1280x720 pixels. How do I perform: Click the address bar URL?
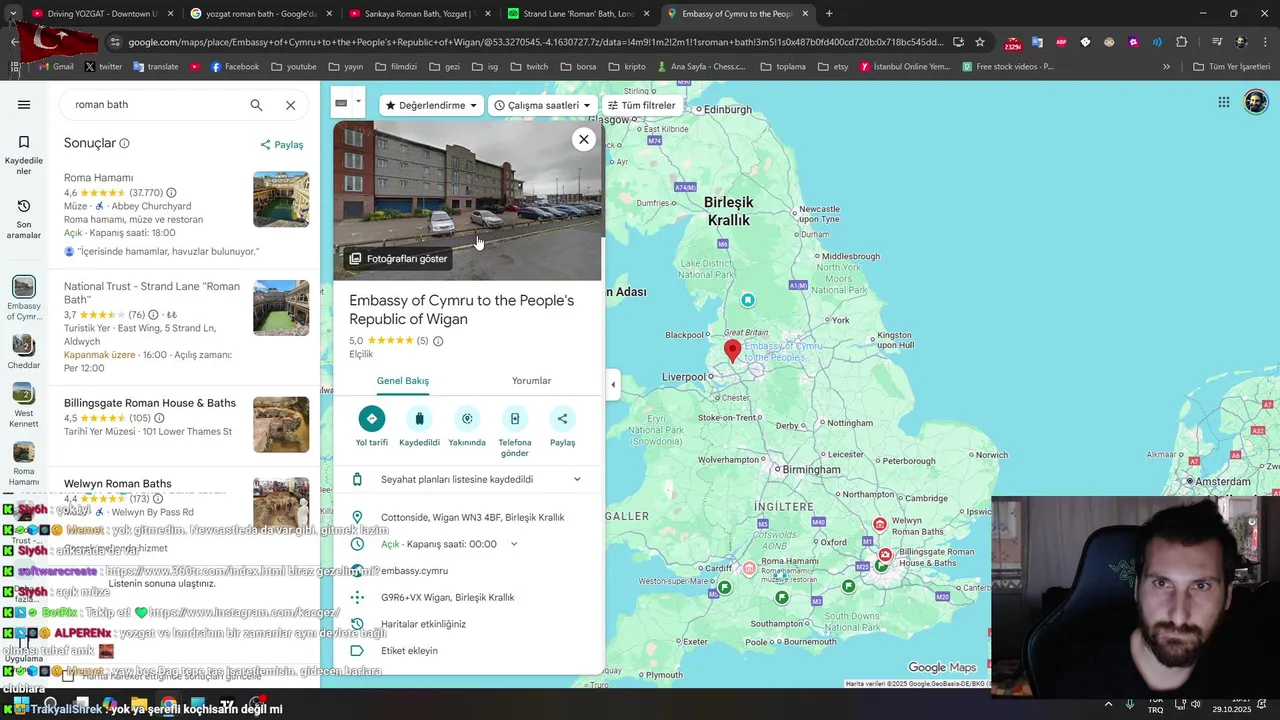coord(535,42)
